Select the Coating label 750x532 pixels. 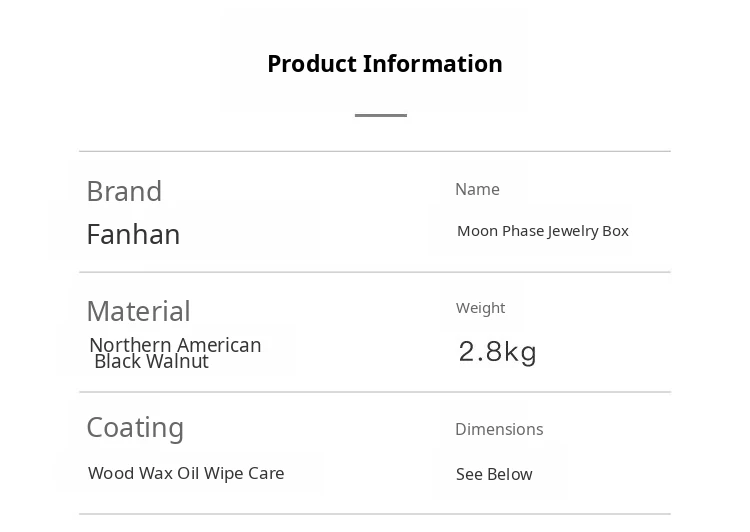pos(135,427)
